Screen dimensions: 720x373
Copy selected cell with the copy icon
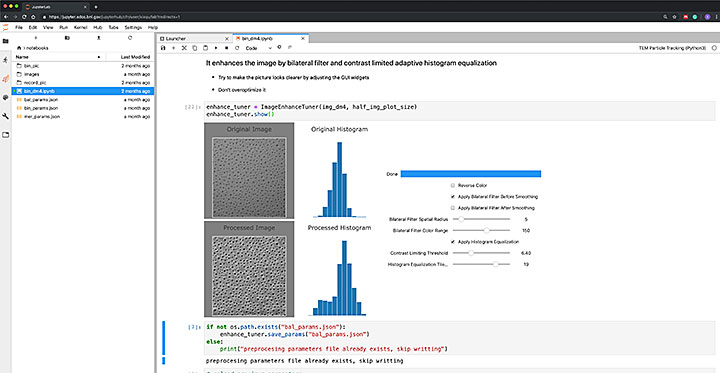(195, 48)
